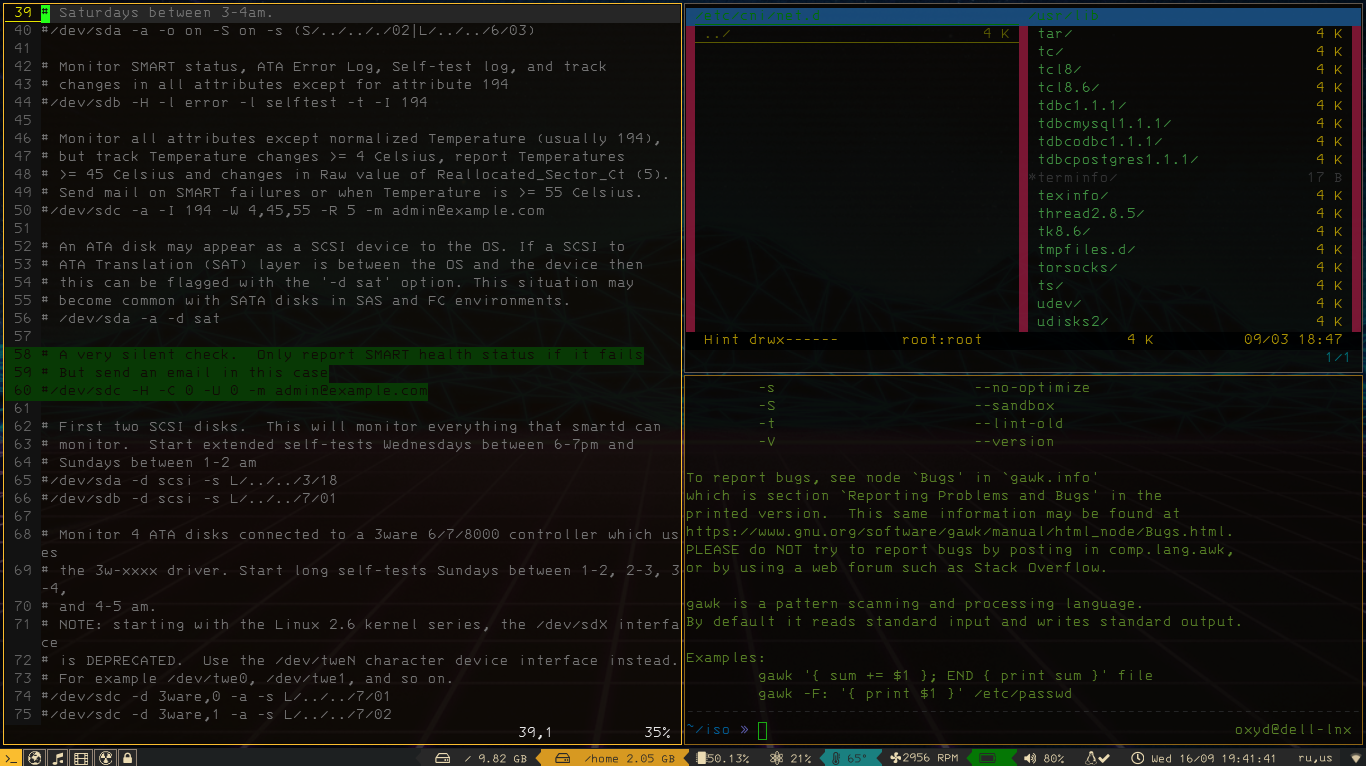Click the oxyd@dell-lnx host label in terminal

[x=1292, y=730]
